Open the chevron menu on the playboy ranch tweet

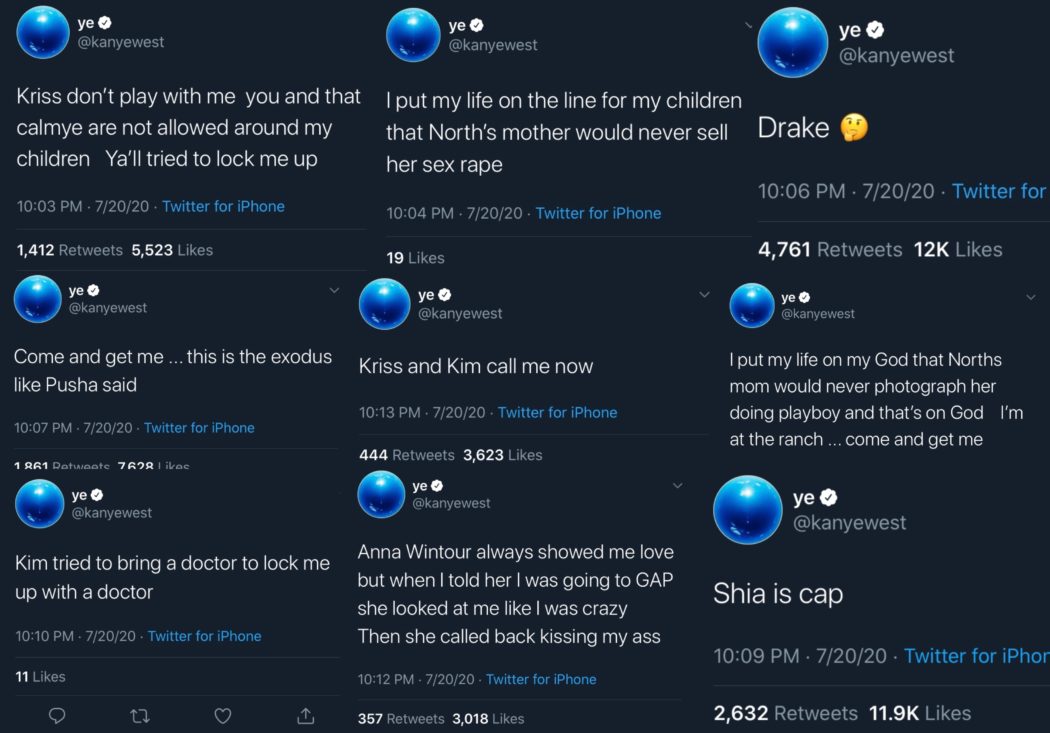(1031, 297)
